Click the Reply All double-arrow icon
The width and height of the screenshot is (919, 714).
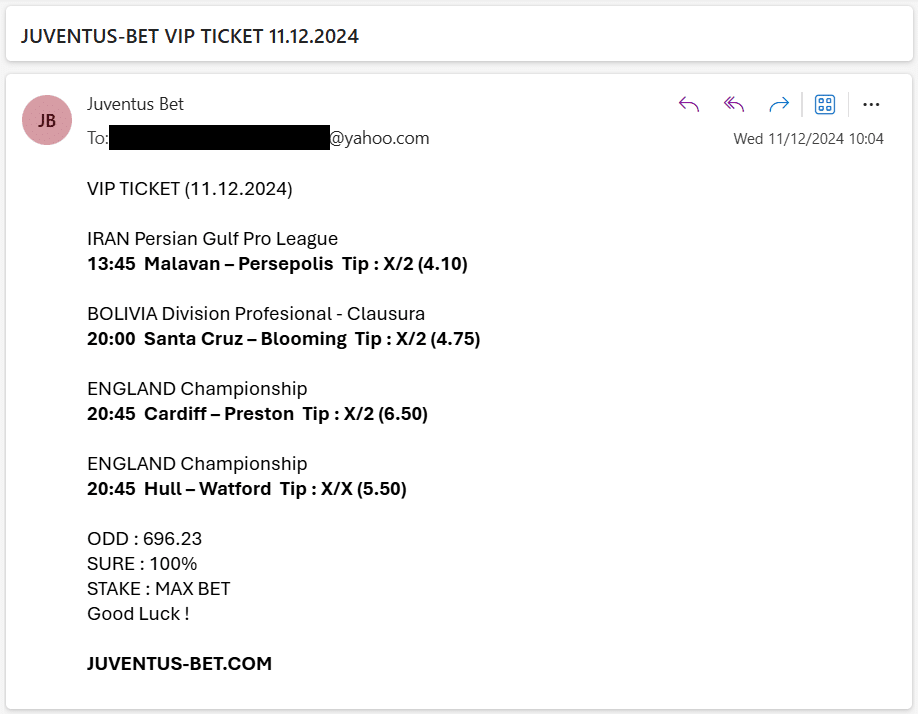tap(734, 105)
